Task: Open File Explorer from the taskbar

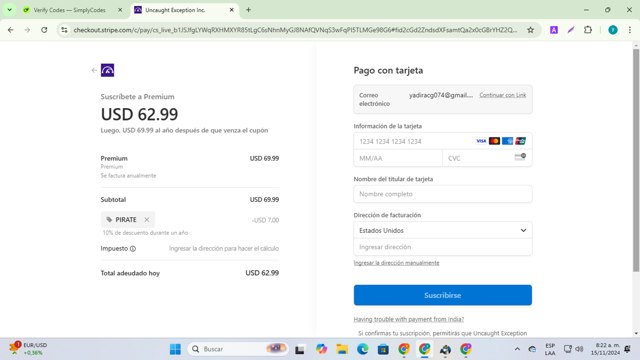Action: click(x=342, y=349)
